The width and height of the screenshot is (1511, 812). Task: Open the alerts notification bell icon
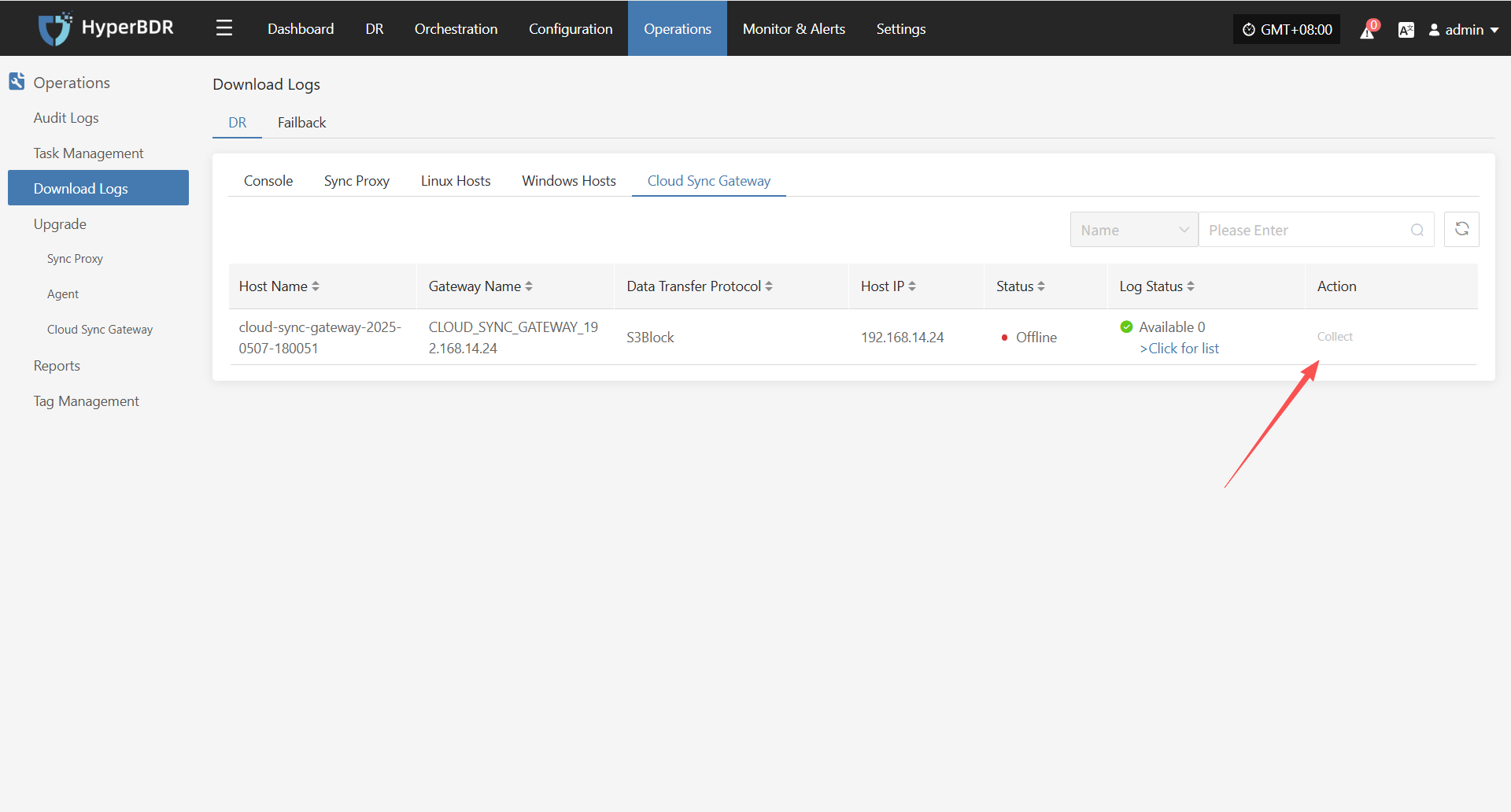point(1368,31)
